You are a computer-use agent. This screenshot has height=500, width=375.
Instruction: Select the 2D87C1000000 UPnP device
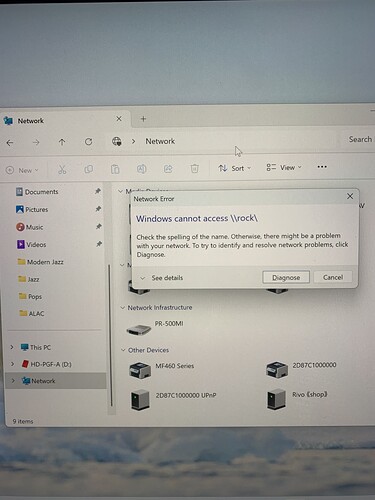tap(173, 399)
